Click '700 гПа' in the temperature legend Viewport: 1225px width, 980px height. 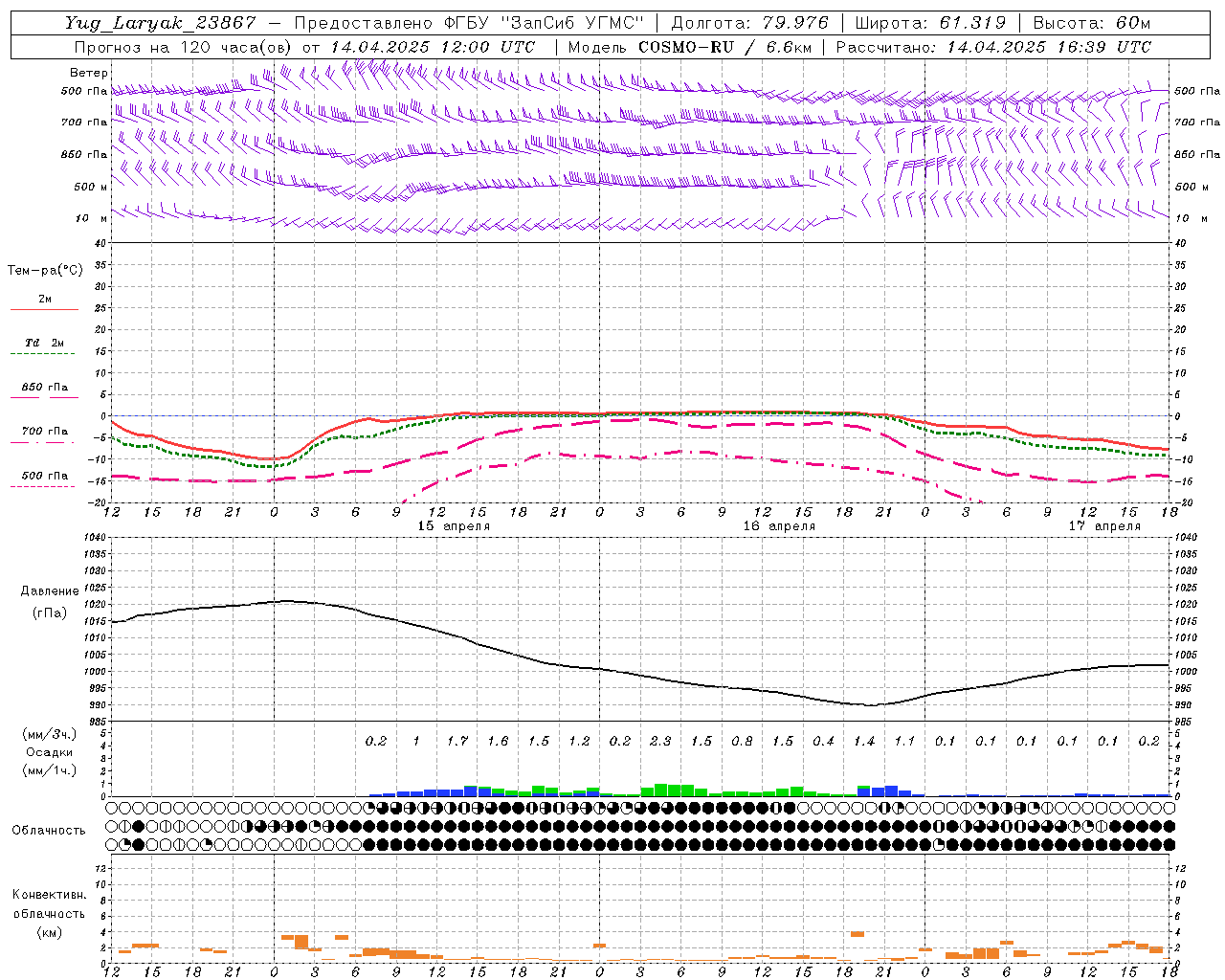44,432
